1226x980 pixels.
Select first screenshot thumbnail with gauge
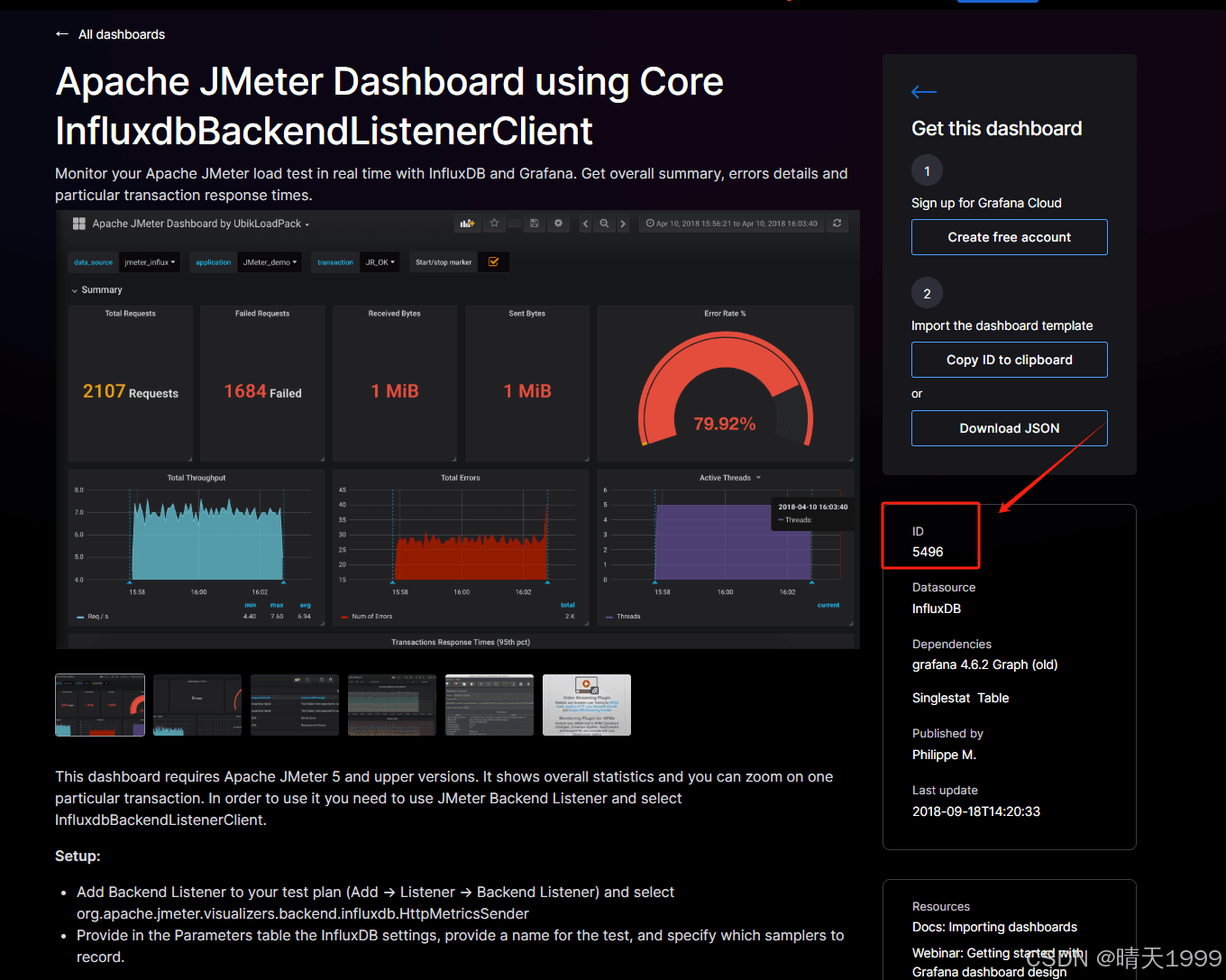point(100,705)
